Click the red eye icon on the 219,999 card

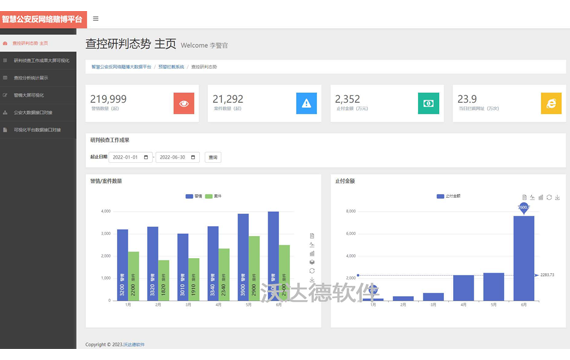(184, 103)
